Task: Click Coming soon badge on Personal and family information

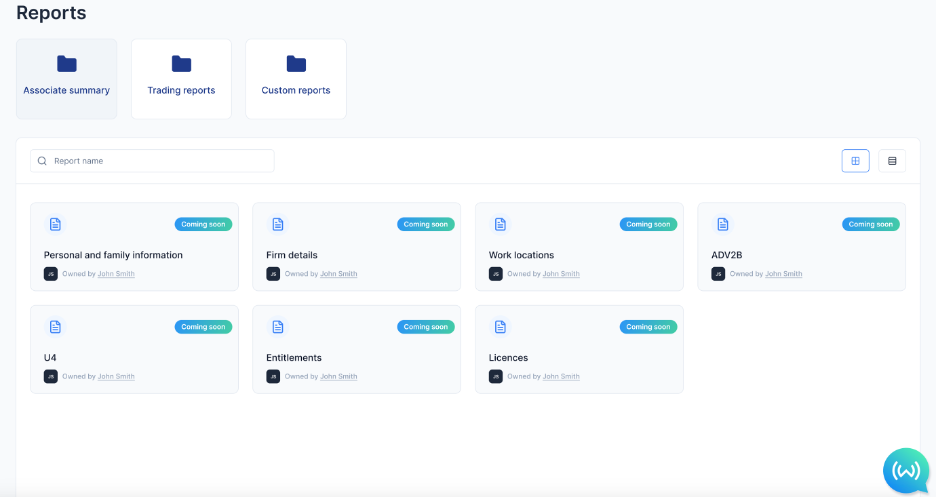Action: (203, 224)
